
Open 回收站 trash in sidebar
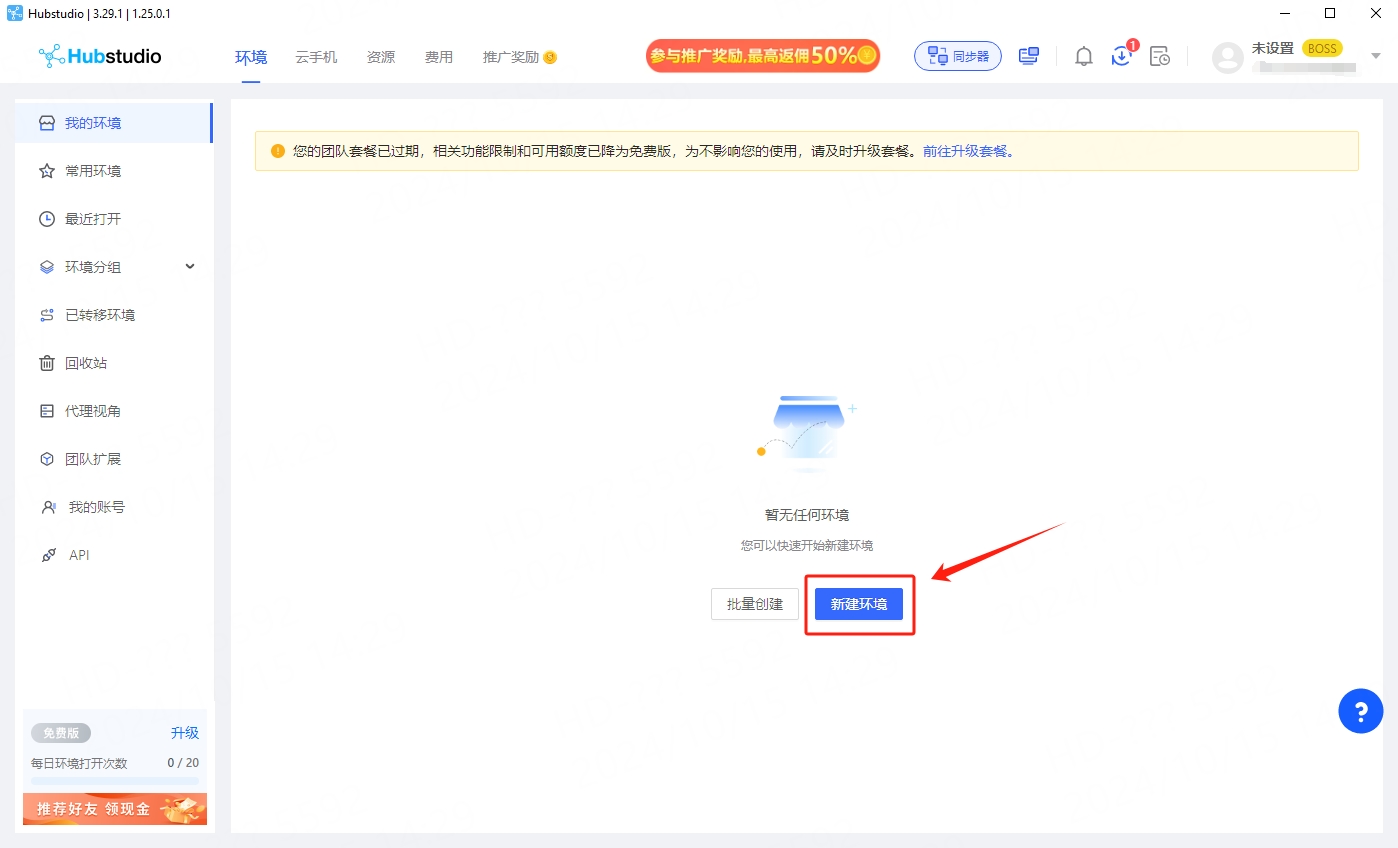click(86, 363)
